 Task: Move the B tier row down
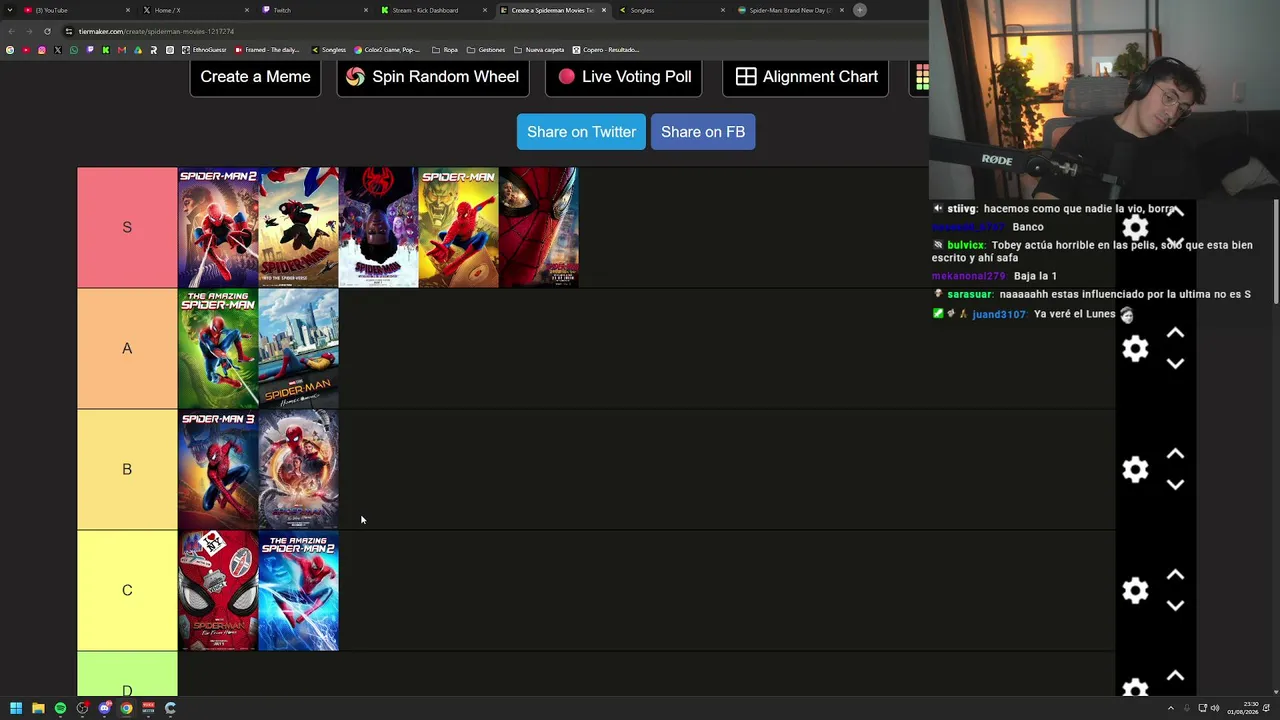pos(1175,485)
